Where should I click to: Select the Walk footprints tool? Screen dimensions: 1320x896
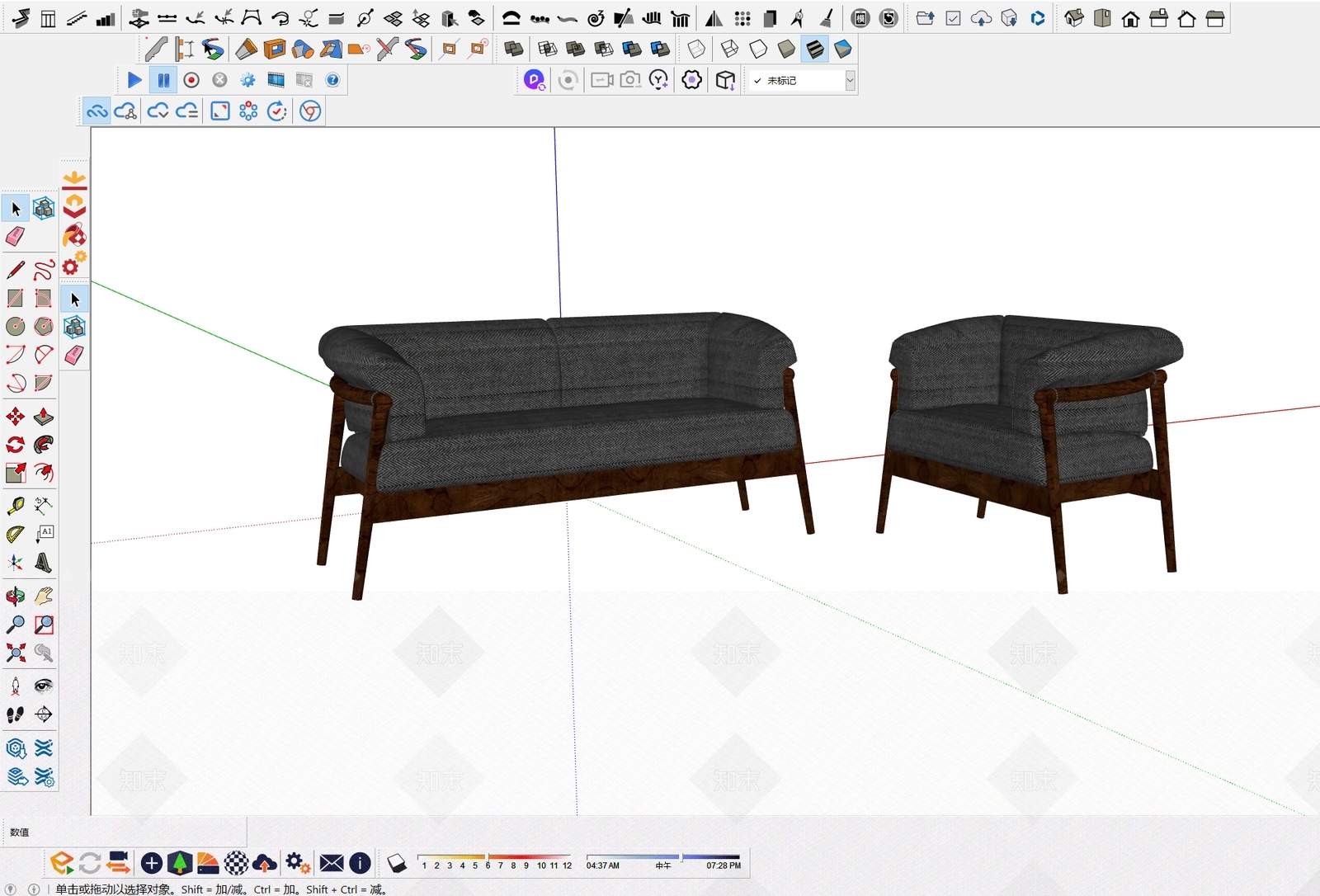click(x=16, y=714)
